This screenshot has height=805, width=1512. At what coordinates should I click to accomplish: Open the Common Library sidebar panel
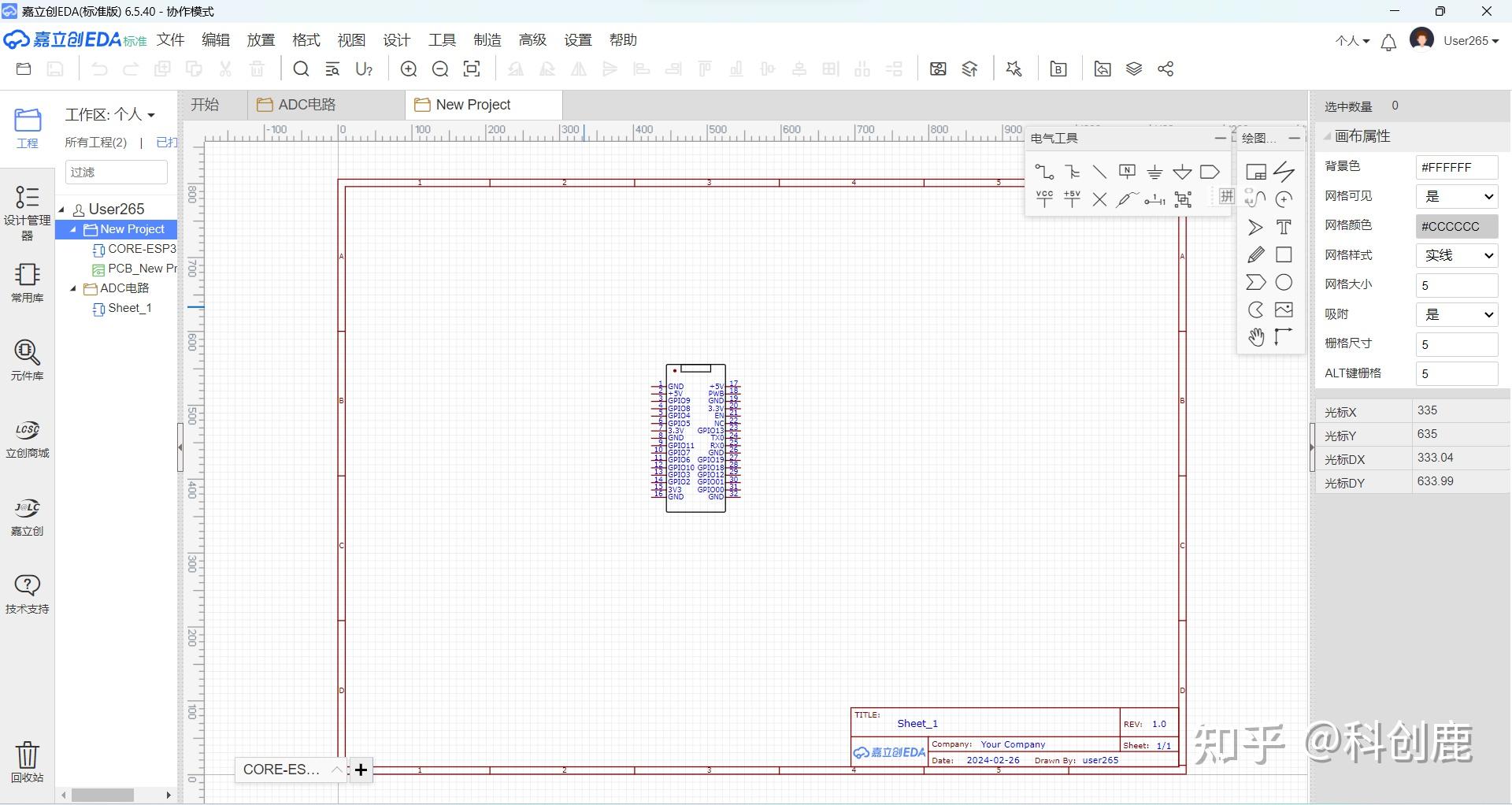click(27, 282)
